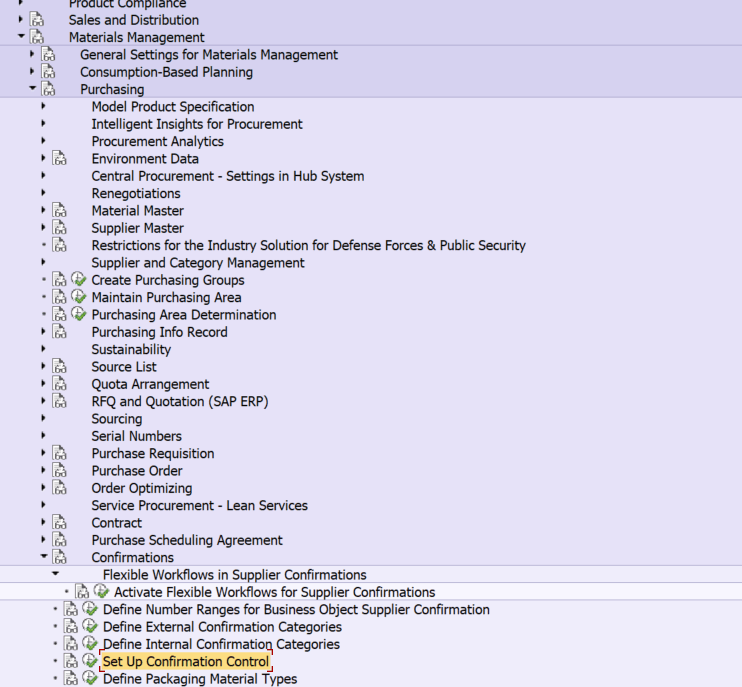
Task: Select RFQ and Quotation (SAP ERP) entry
Action: click(180, 402)
